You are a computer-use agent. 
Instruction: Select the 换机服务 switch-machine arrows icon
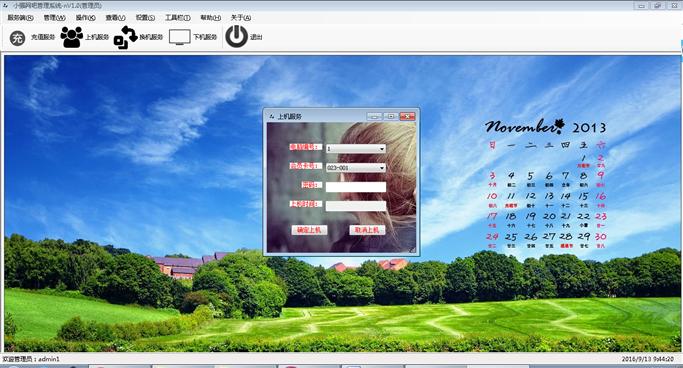click(125, 37)
